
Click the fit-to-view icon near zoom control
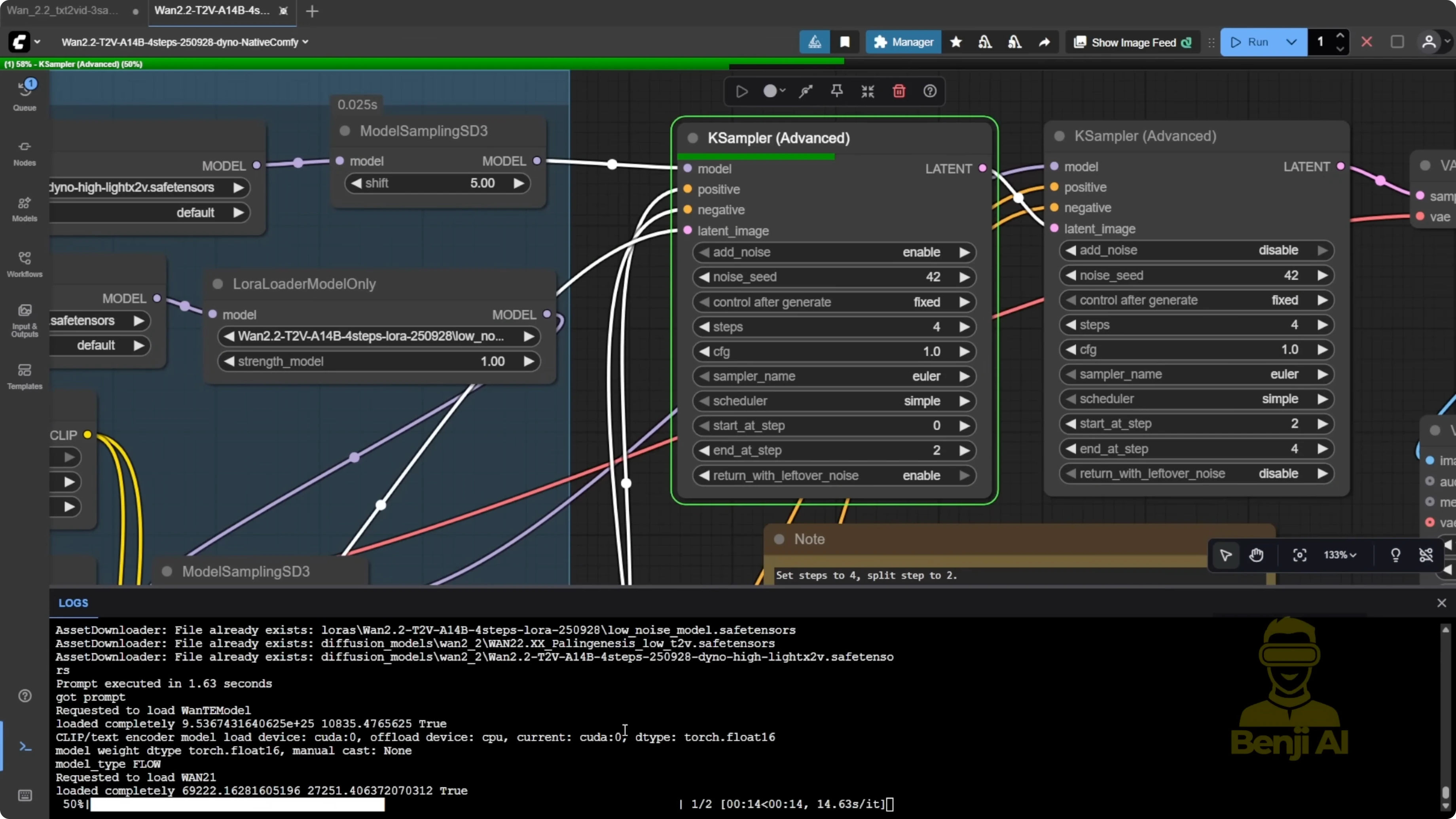coord(1299,555)
